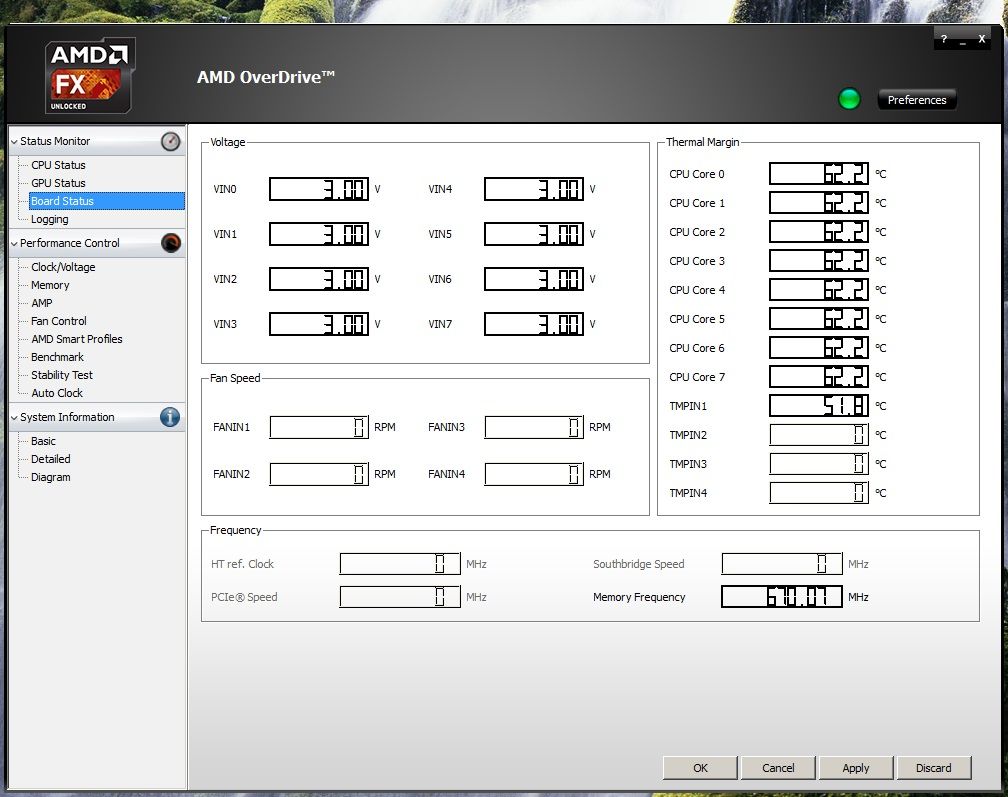Screen dimensions: 1008x797
Task: Click the Discard button
Action: (933, 768)
